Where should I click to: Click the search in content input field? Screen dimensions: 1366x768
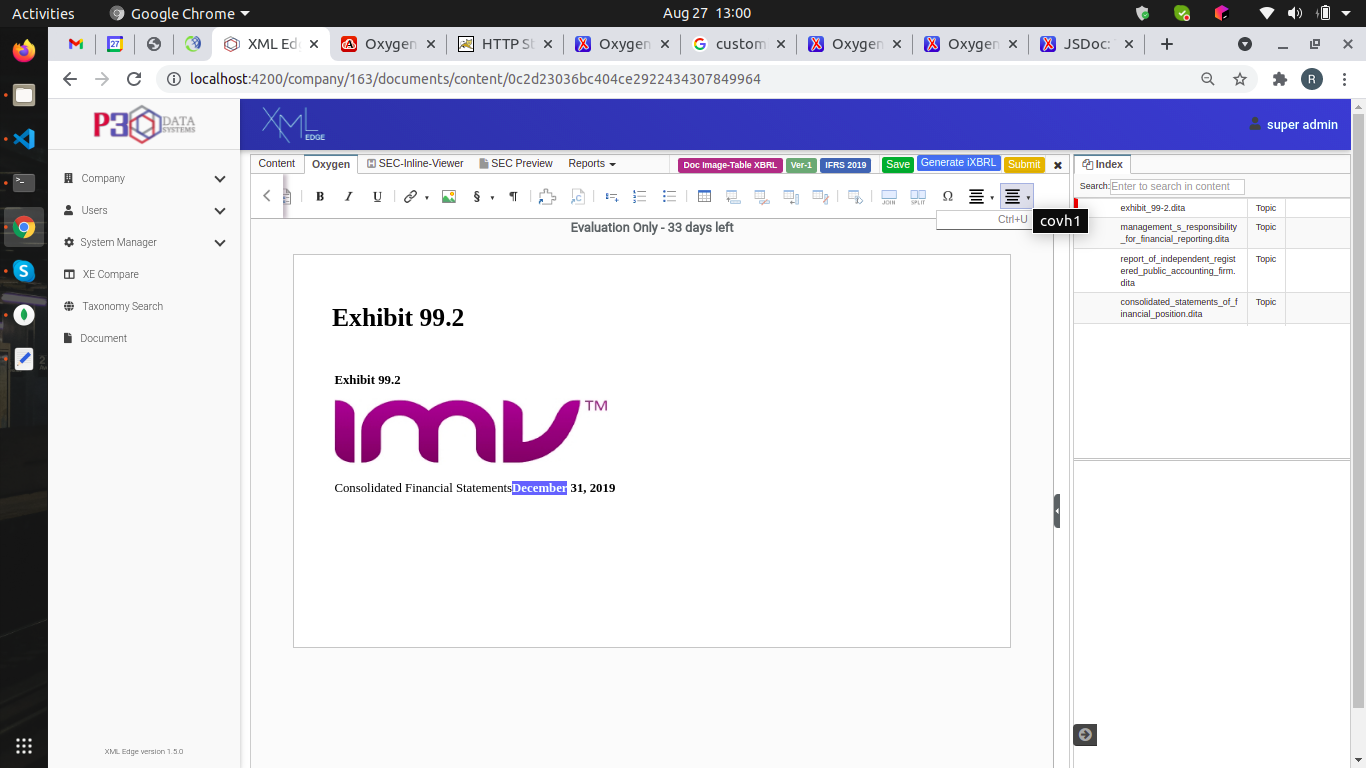[1177, 186]
